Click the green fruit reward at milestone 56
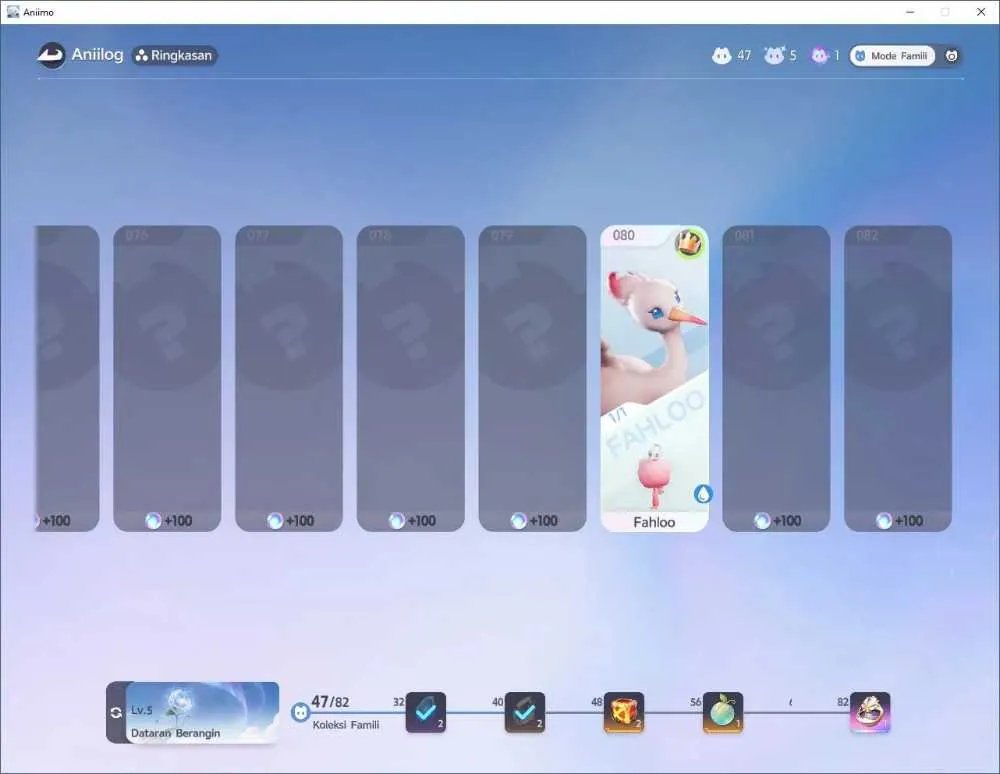 click(723, 712)
